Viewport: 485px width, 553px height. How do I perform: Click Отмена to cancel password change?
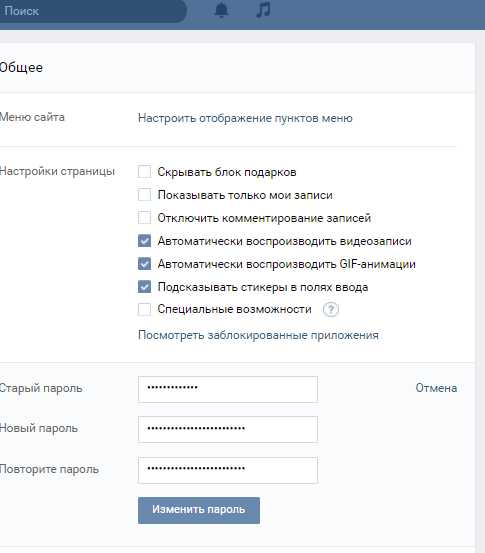tap(436, 388)
